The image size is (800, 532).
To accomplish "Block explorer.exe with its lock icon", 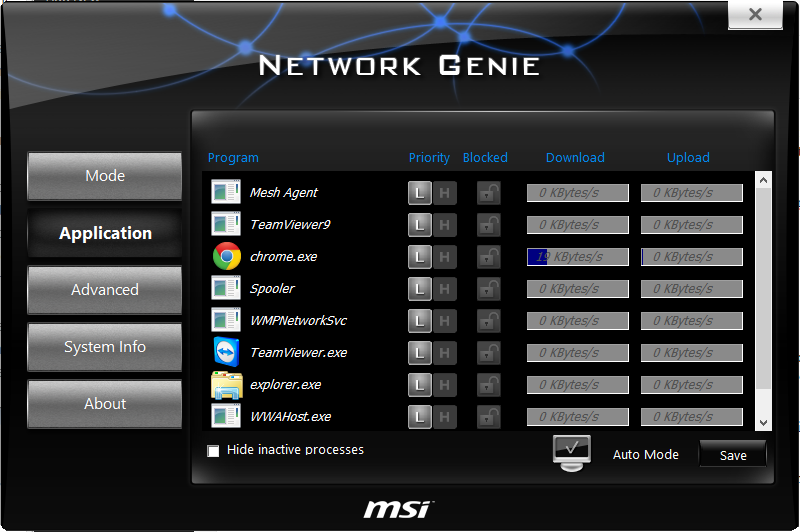I will [x=488, y=385].
